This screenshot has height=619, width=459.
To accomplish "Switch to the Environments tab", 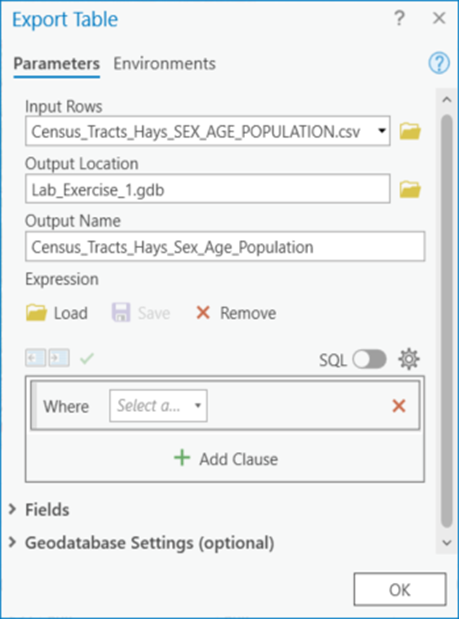I will (x=165, y=64).
